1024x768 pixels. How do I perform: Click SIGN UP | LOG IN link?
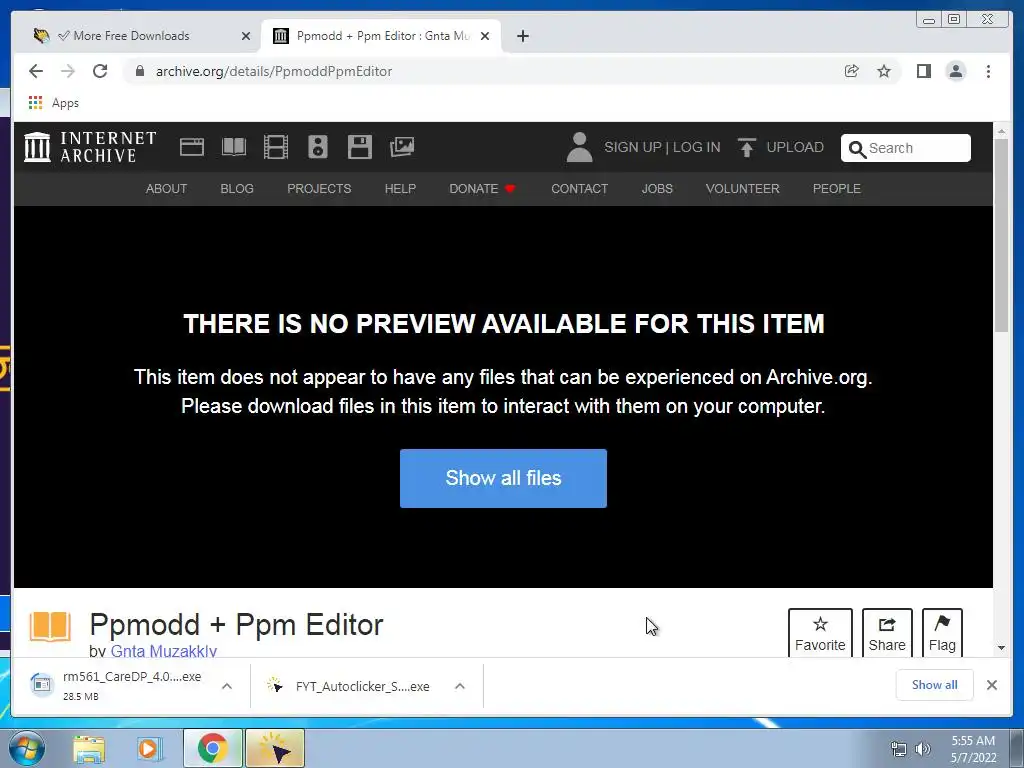click(x=662, y=148)
